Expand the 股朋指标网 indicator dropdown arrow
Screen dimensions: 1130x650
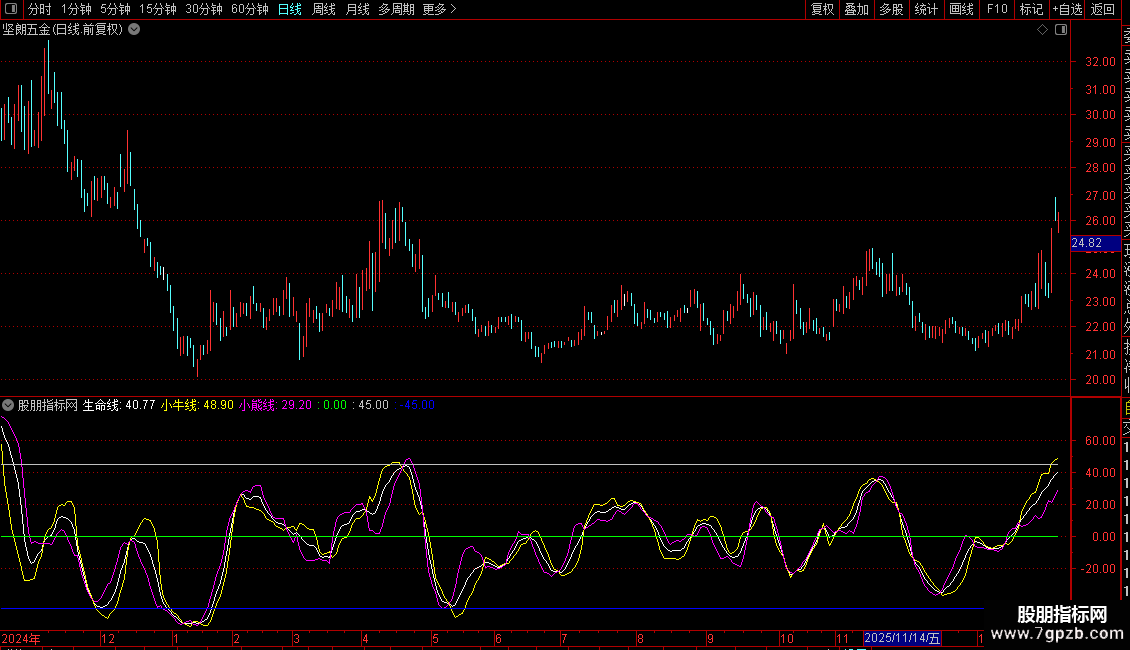click(9, 405)
